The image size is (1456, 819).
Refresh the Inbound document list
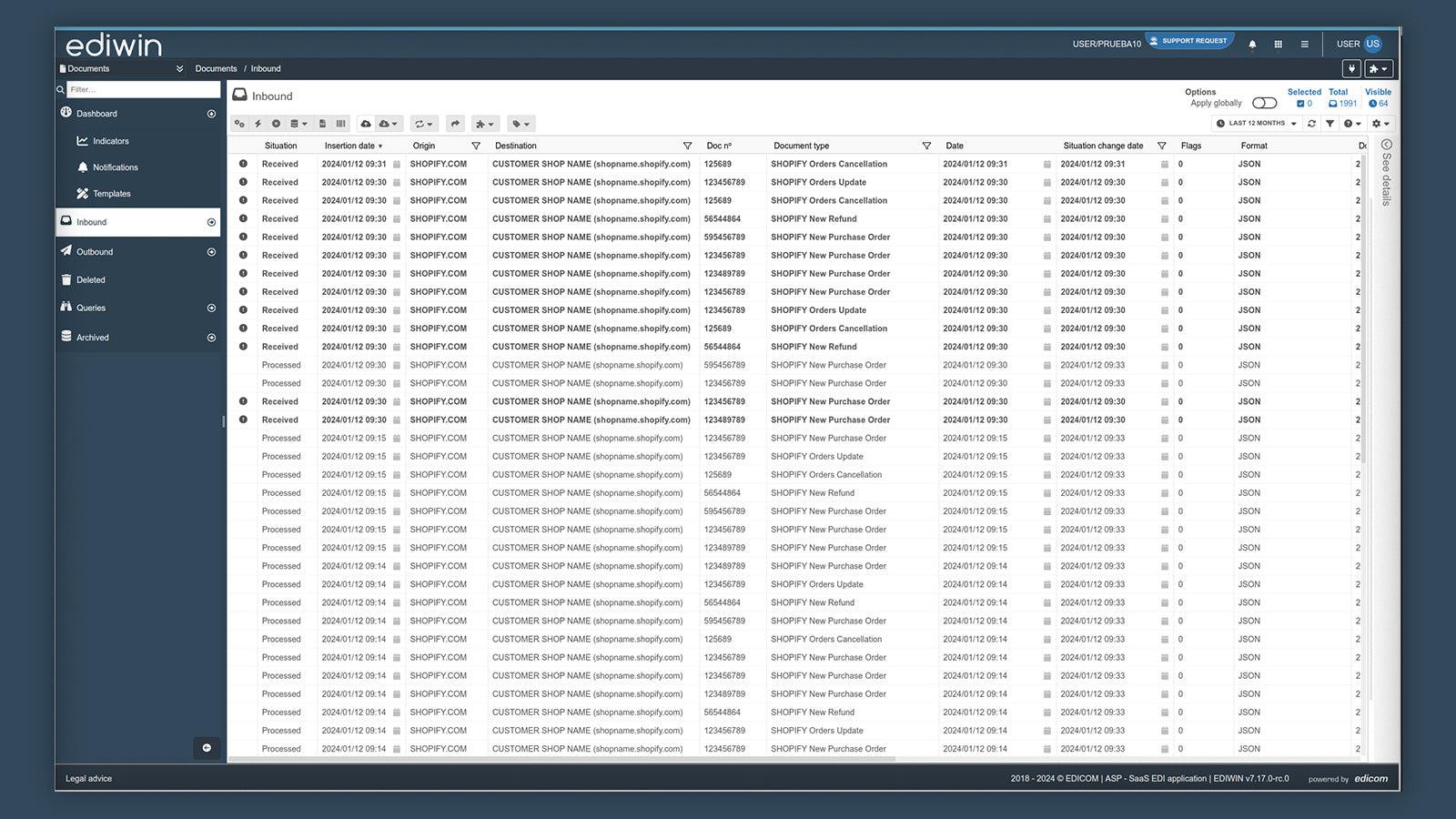(1311, 124)
